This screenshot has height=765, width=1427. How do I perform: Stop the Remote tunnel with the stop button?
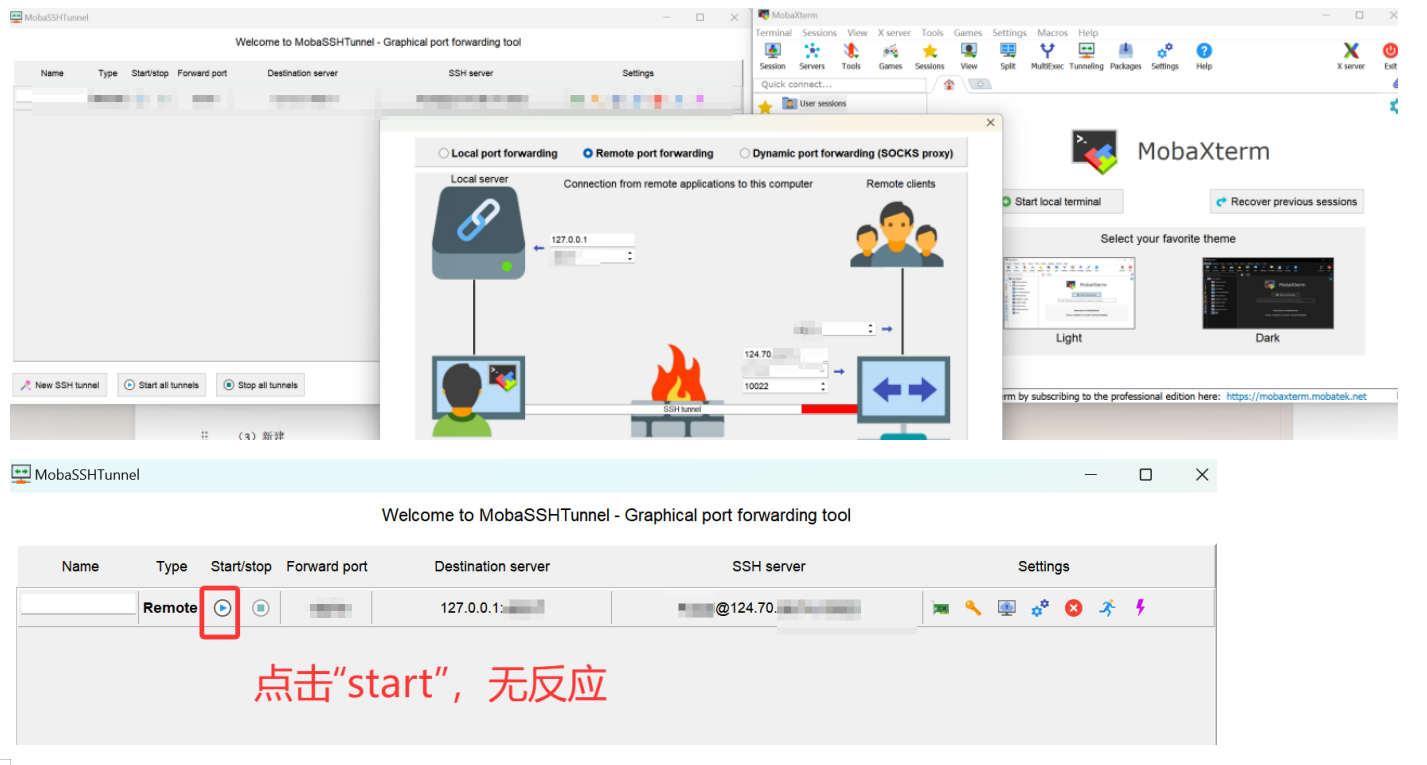(x=260, y=607)
